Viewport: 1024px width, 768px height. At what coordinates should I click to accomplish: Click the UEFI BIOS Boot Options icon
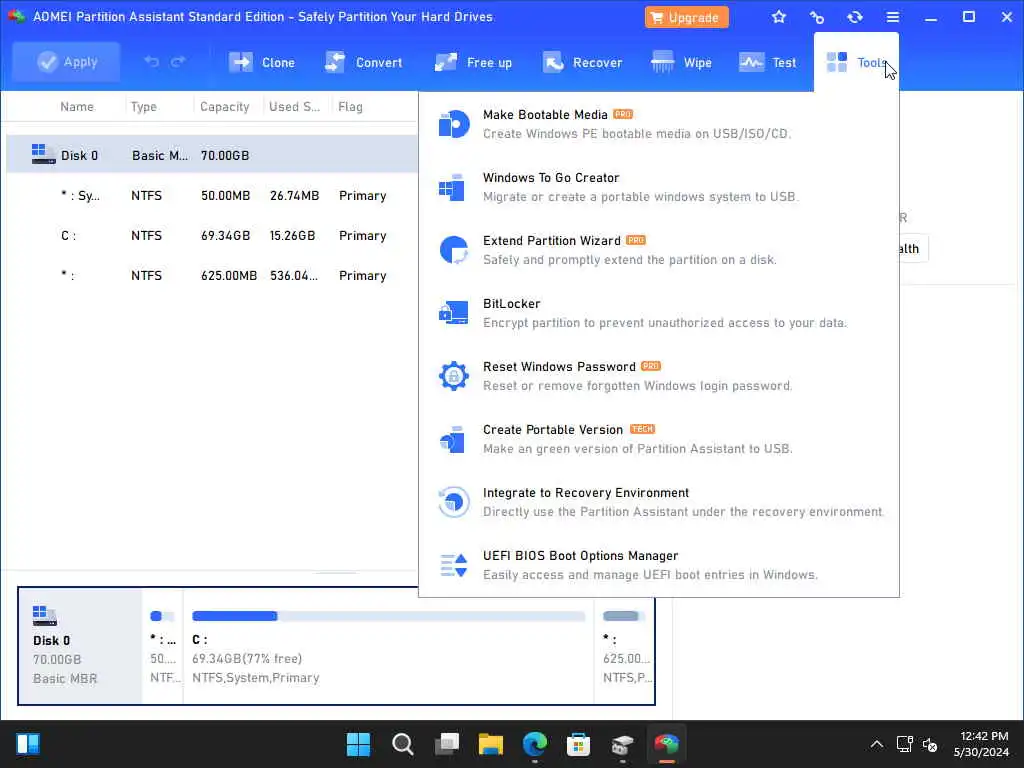454,566
